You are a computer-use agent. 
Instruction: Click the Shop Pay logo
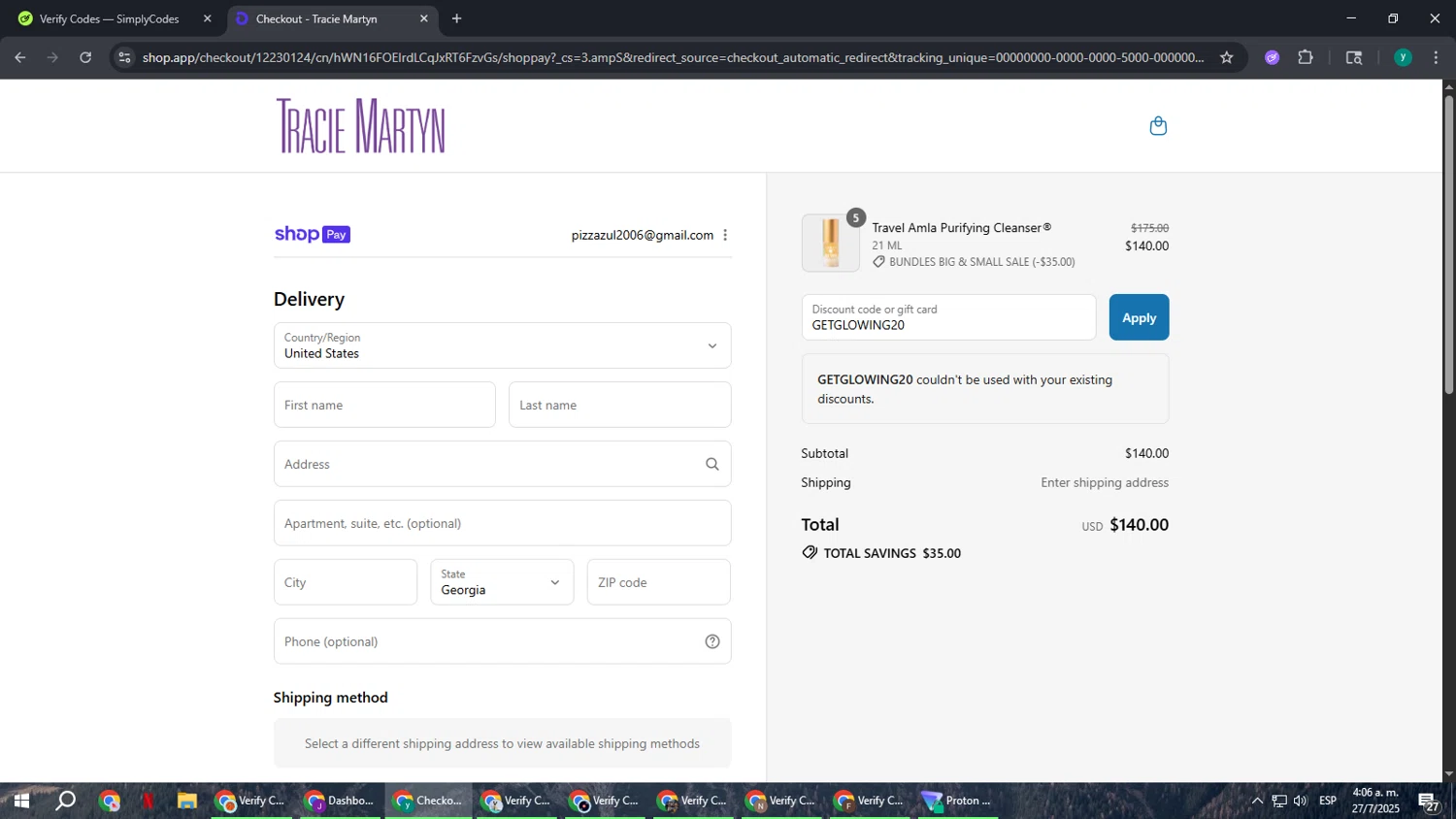(313, 234)
